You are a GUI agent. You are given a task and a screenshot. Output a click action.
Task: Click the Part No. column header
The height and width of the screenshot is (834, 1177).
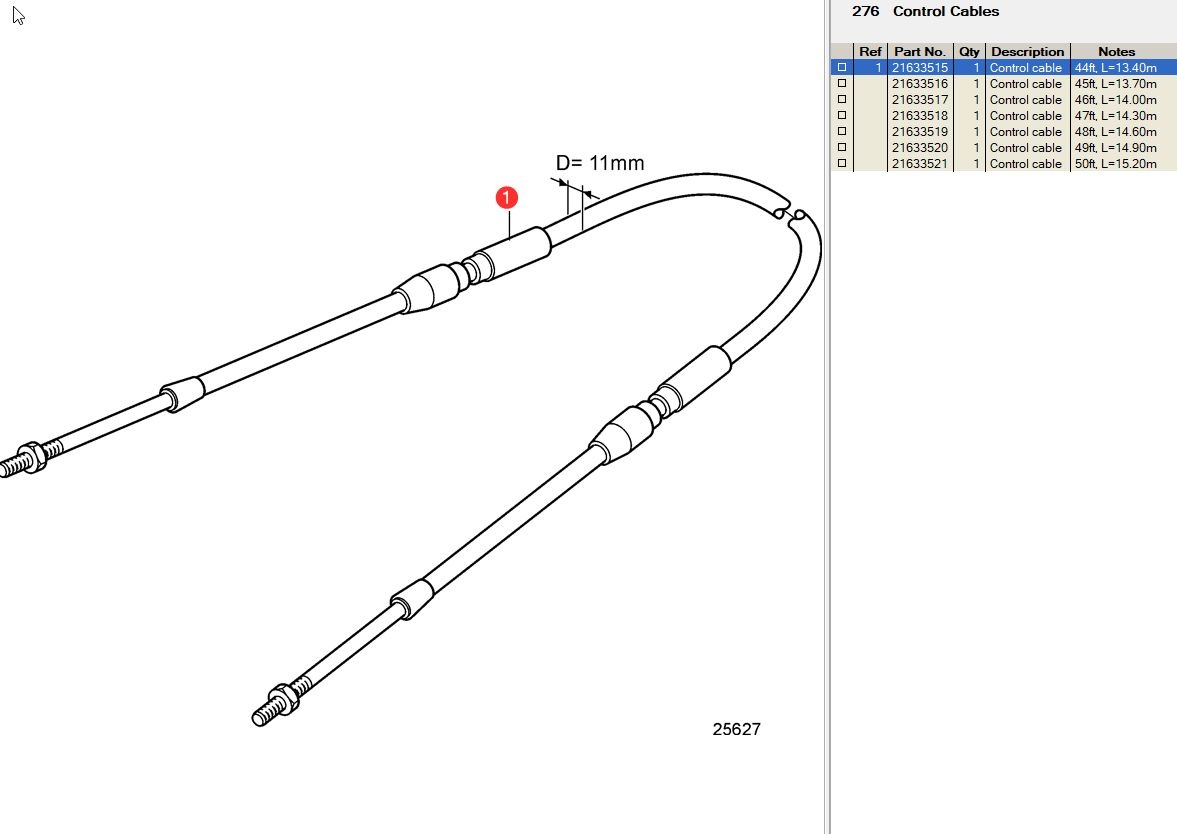click(920, 51)
